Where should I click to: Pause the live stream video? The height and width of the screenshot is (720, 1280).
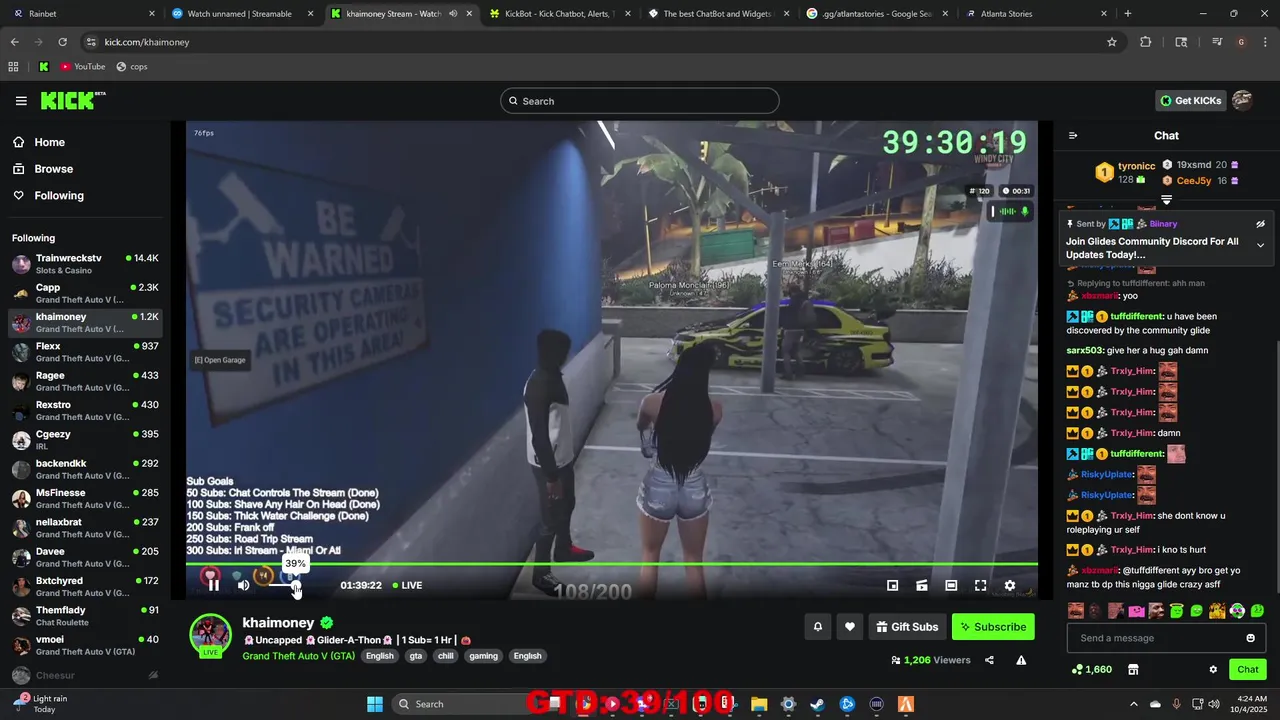pyautogui.click(x=213, y=585)
